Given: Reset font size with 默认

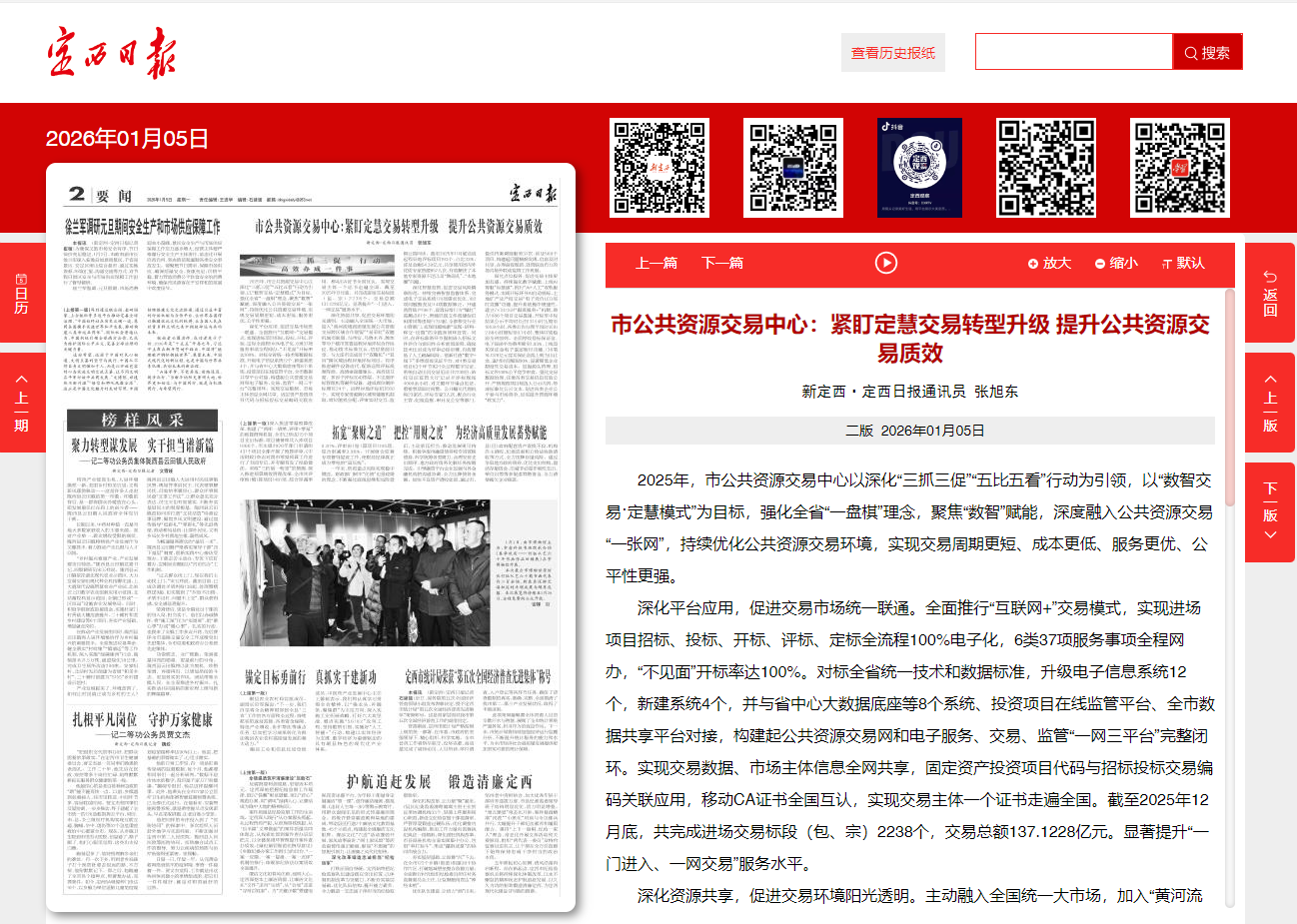Looking at the screenshot, I should pos(1182,264).
